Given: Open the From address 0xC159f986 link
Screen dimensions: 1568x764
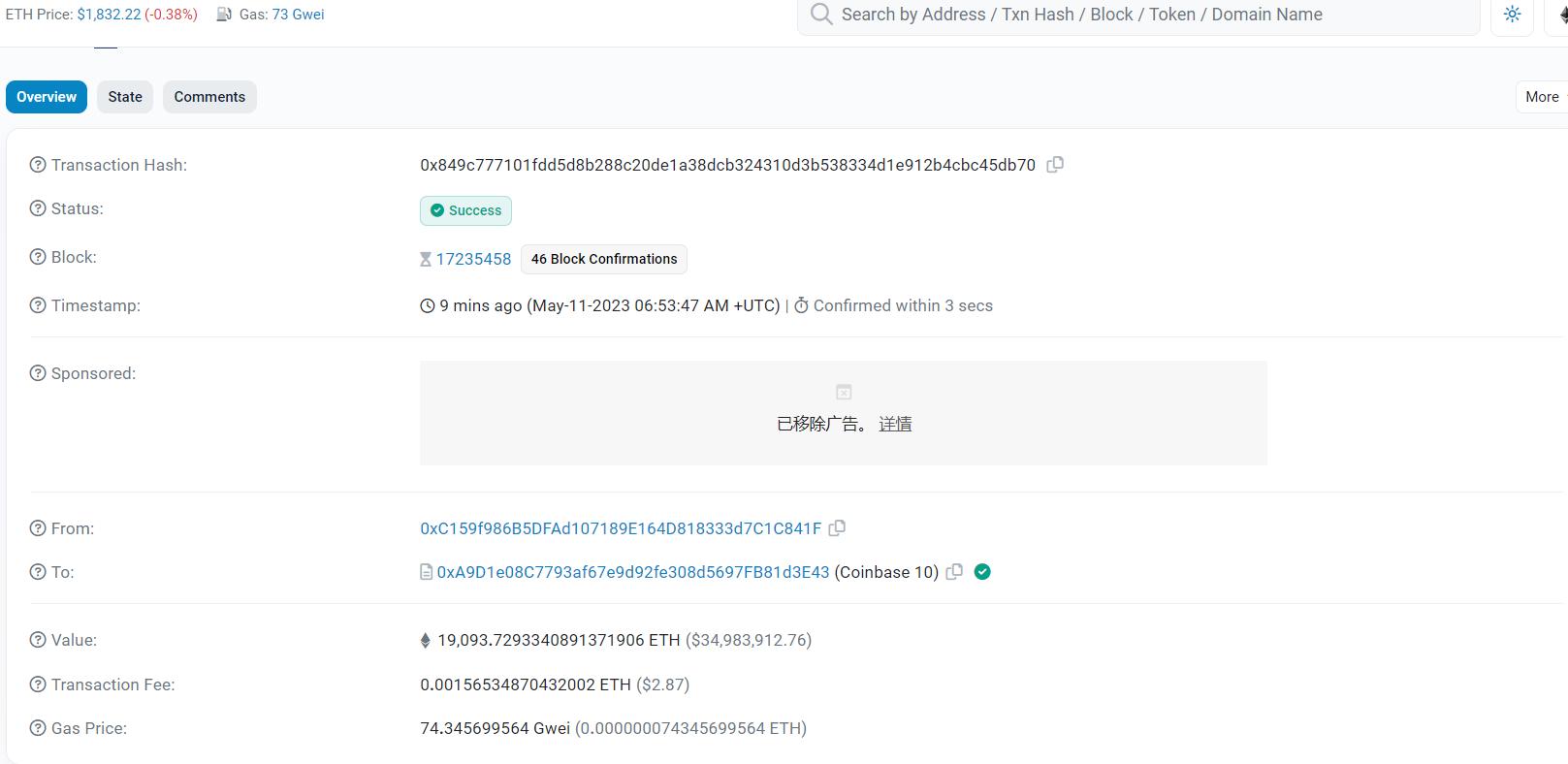Looking at the screenshot, I should [x=621, y=528].
